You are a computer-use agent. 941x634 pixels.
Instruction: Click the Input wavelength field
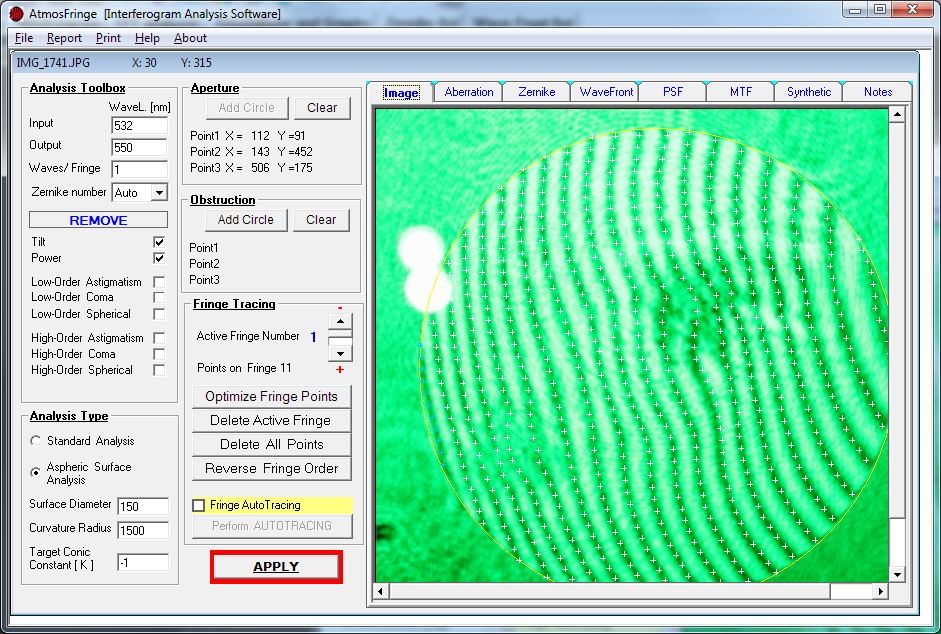tap(140, 125)
